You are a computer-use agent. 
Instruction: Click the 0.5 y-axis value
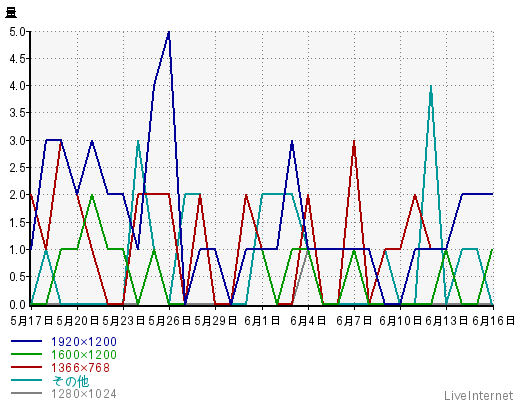[17, 277]
